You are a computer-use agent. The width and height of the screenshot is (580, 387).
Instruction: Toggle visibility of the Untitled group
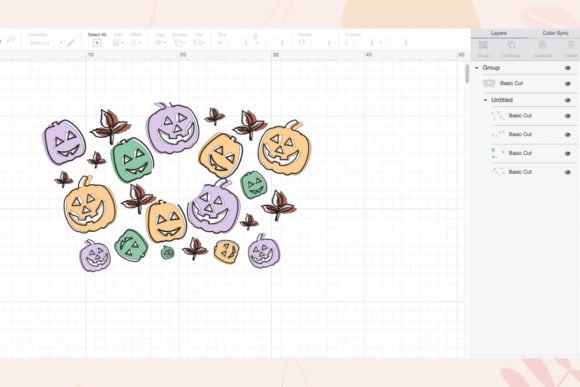(x=568, y=100)
